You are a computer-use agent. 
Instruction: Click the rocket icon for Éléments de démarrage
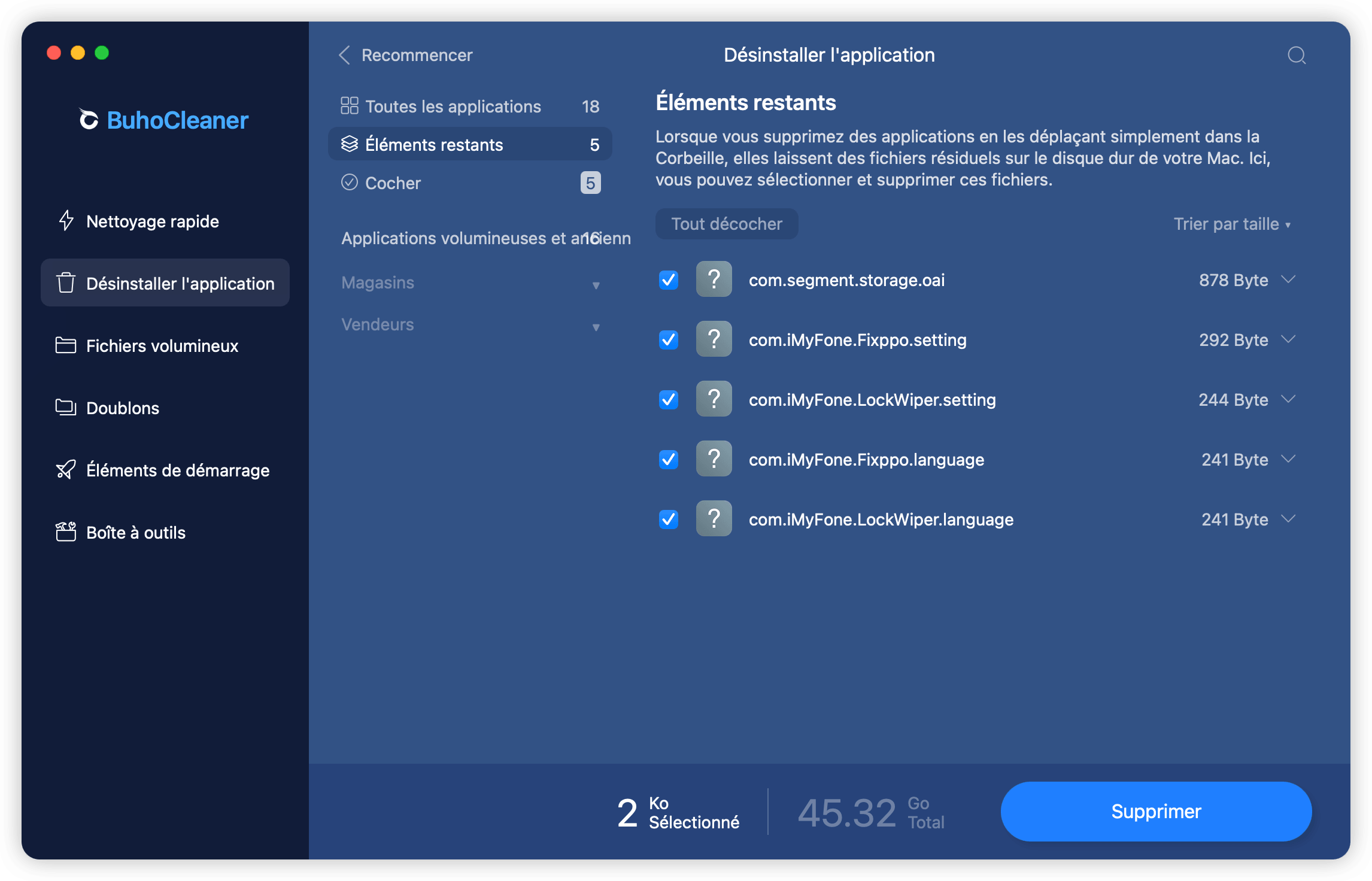pos(66,470)
